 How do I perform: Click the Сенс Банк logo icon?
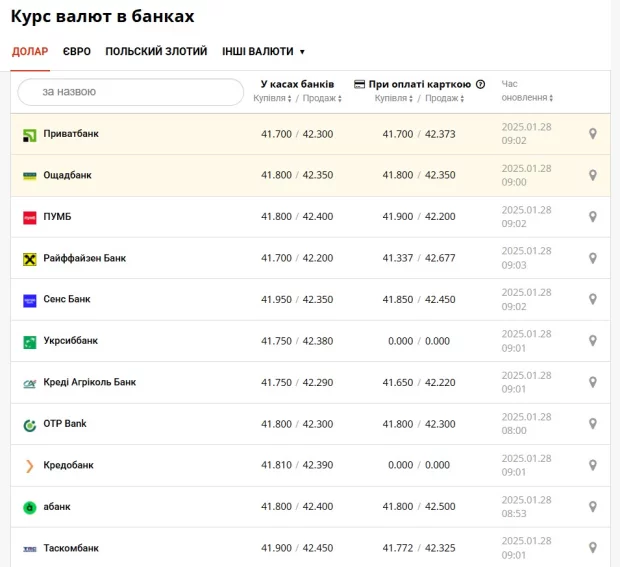coord(30,300)
